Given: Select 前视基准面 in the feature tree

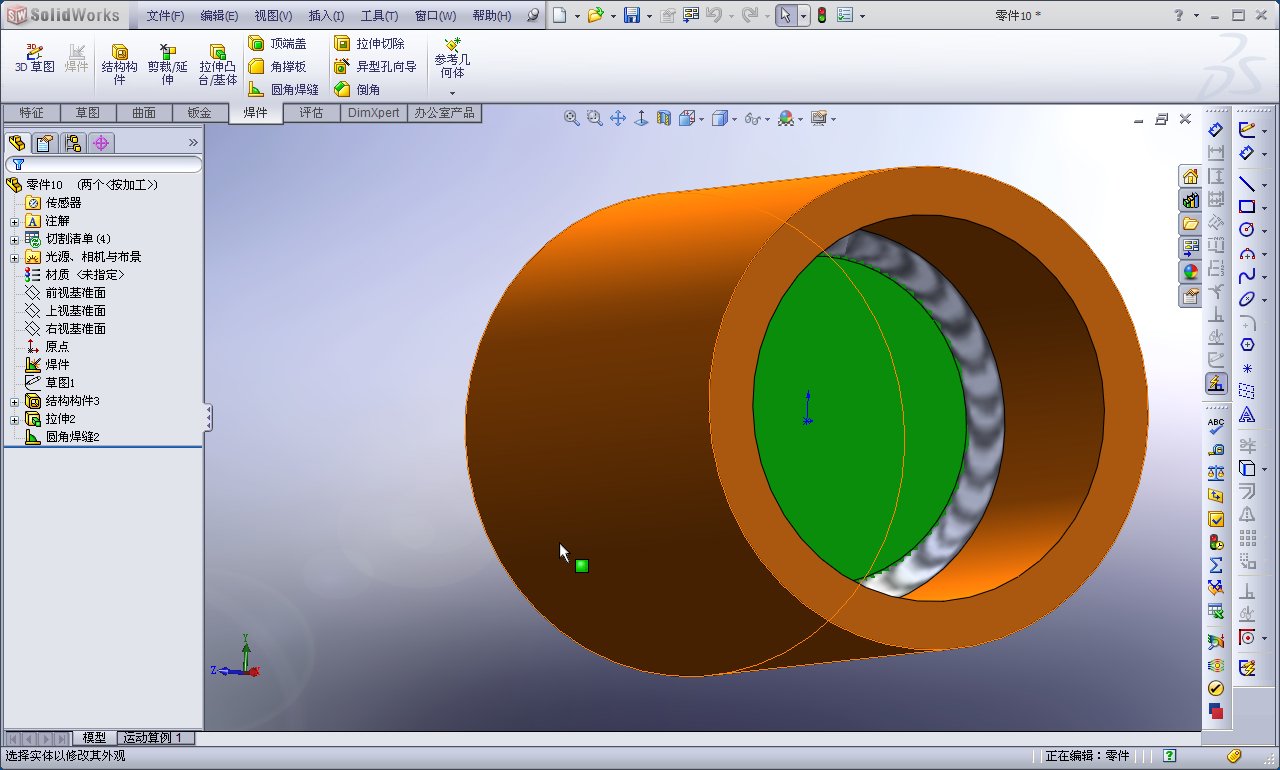Looking at the screenshot, I should point(66,293).
